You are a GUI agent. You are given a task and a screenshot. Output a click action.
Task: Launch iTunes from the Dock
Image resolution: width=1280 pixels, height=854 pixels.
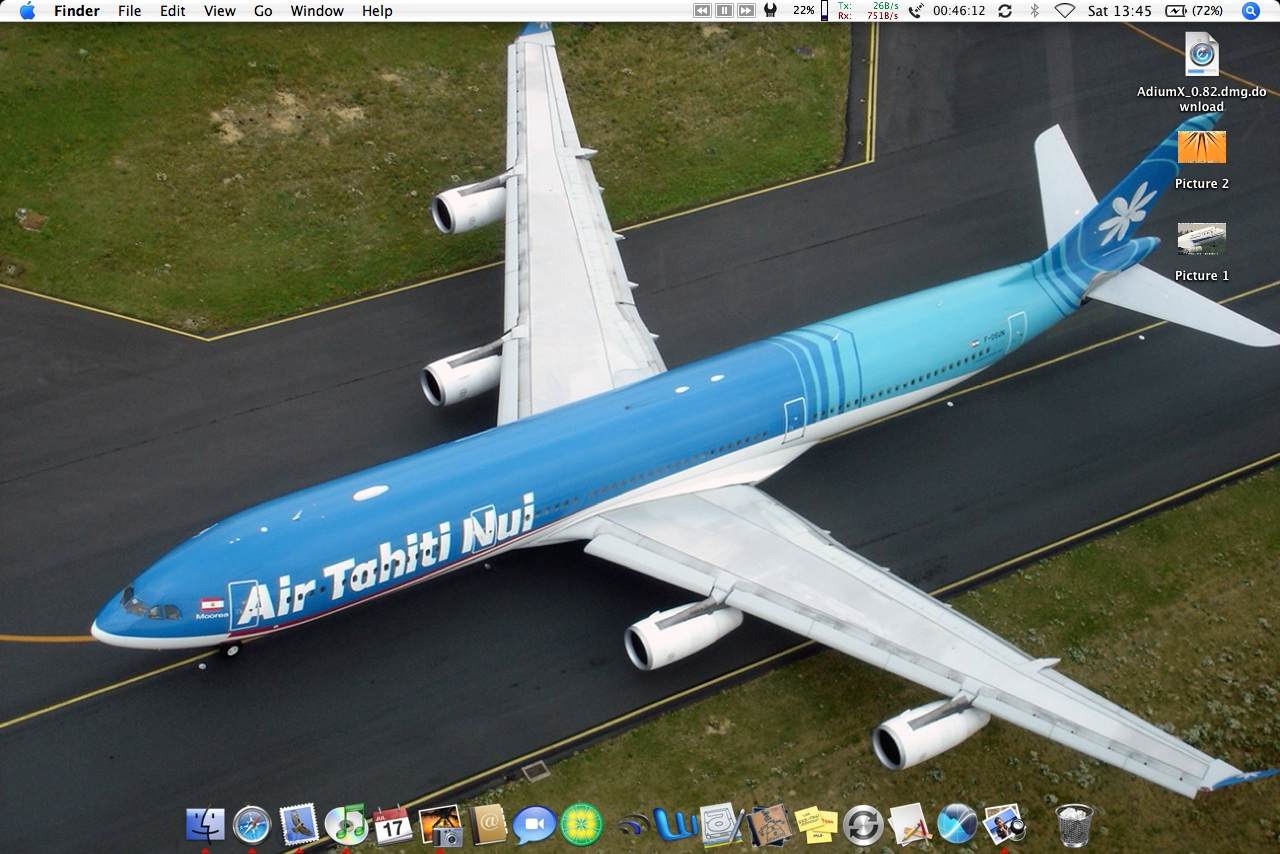pyautogui.click(x=346, y=825)
